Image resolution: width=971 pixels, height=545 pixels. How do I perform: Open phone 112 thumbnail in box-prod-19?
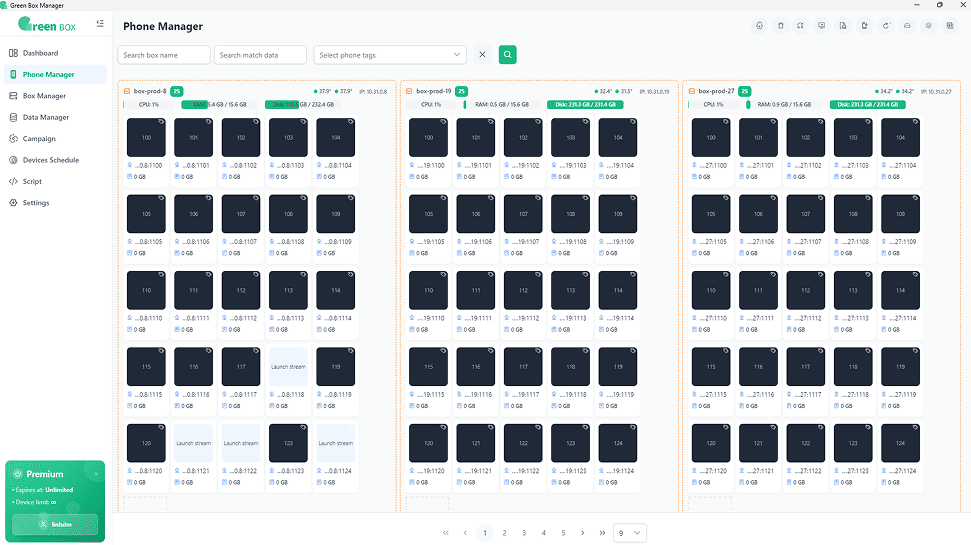[523, 290]
